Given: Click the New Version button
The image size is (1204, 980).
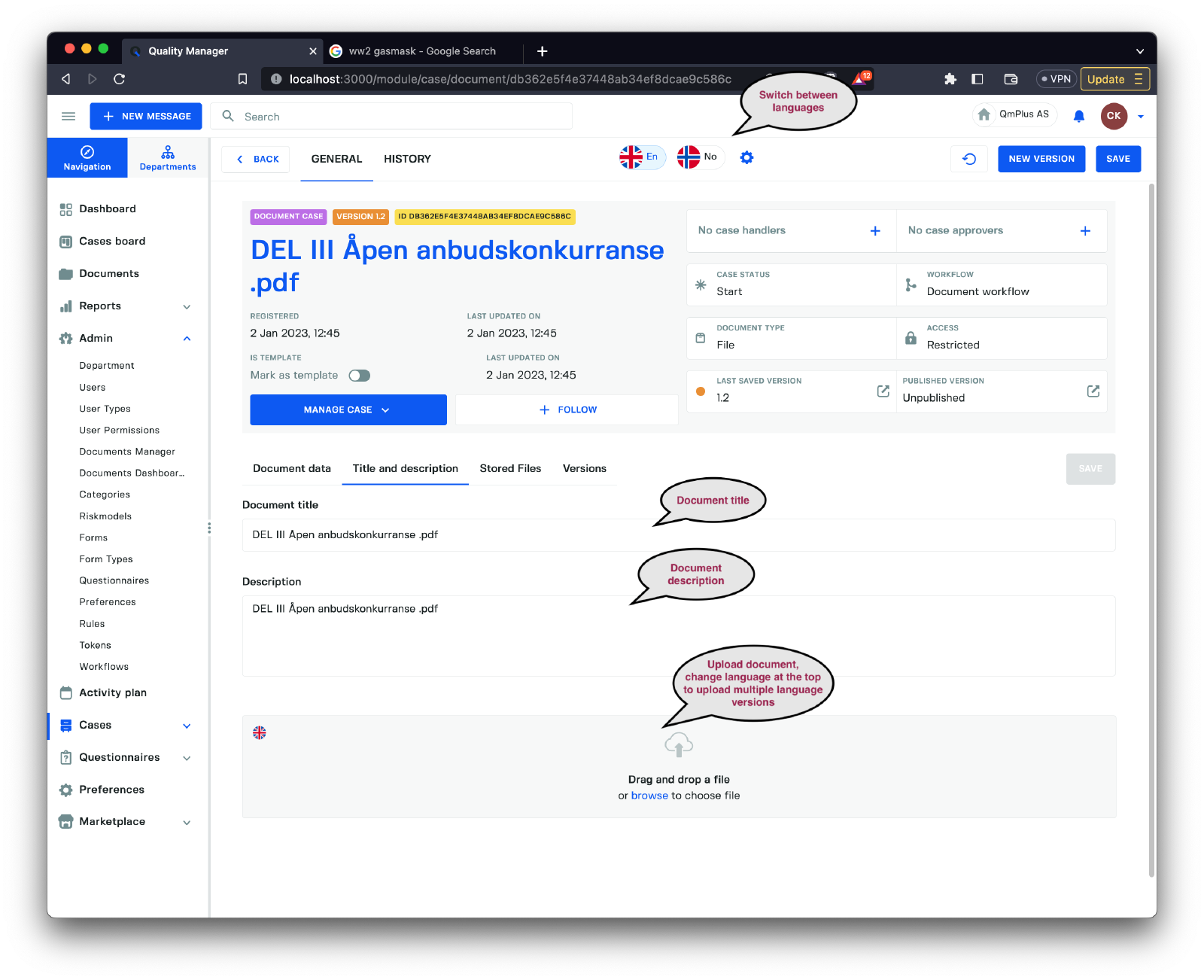Looking at the screenshot, I should [1041, 159].
